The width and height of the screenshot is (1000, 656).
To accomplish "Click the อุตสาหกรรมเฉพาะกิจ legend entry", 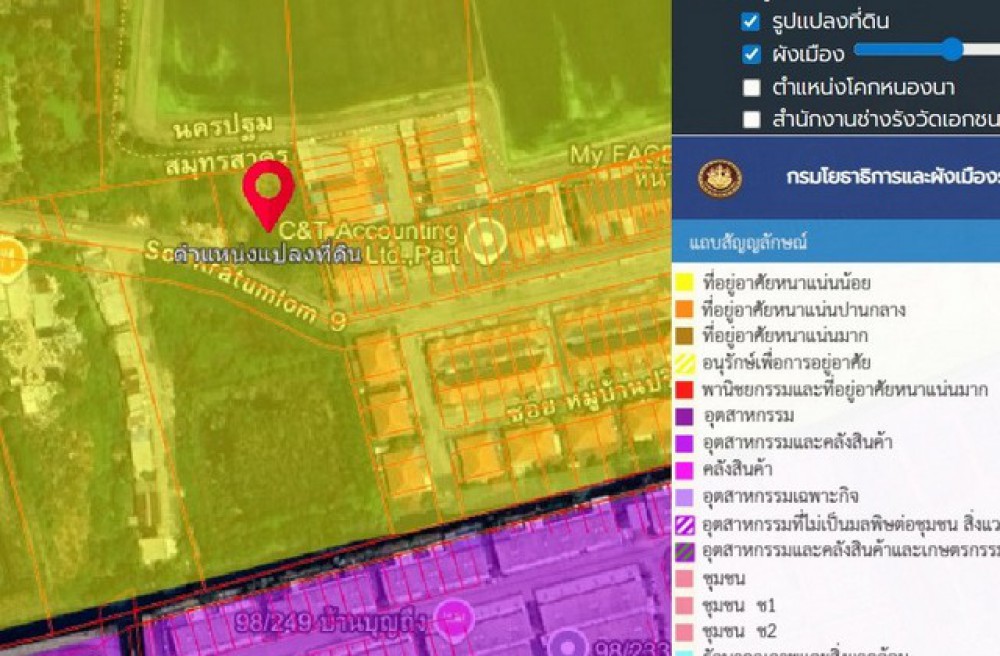I will pos(780,498).
